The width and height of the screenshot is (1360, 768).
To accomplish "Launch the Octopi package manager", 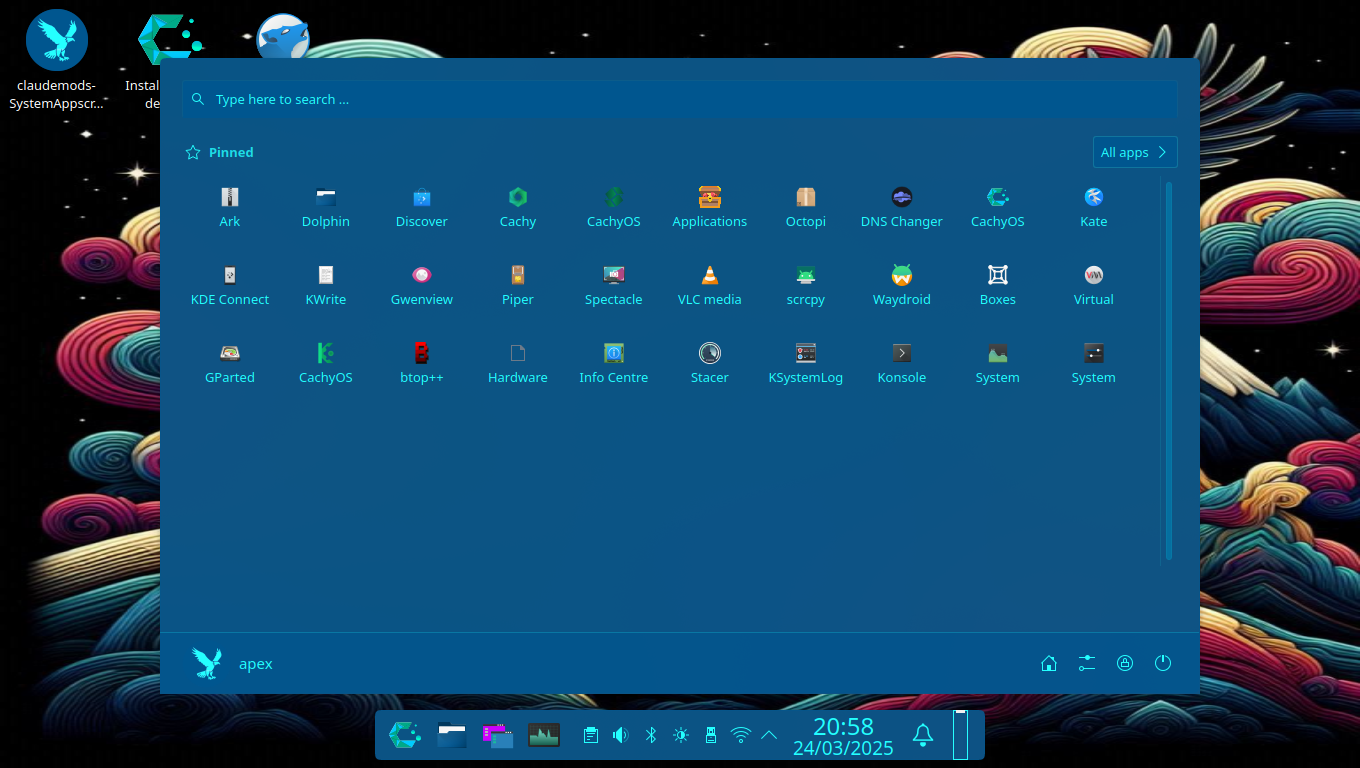I will pos(806,207).
